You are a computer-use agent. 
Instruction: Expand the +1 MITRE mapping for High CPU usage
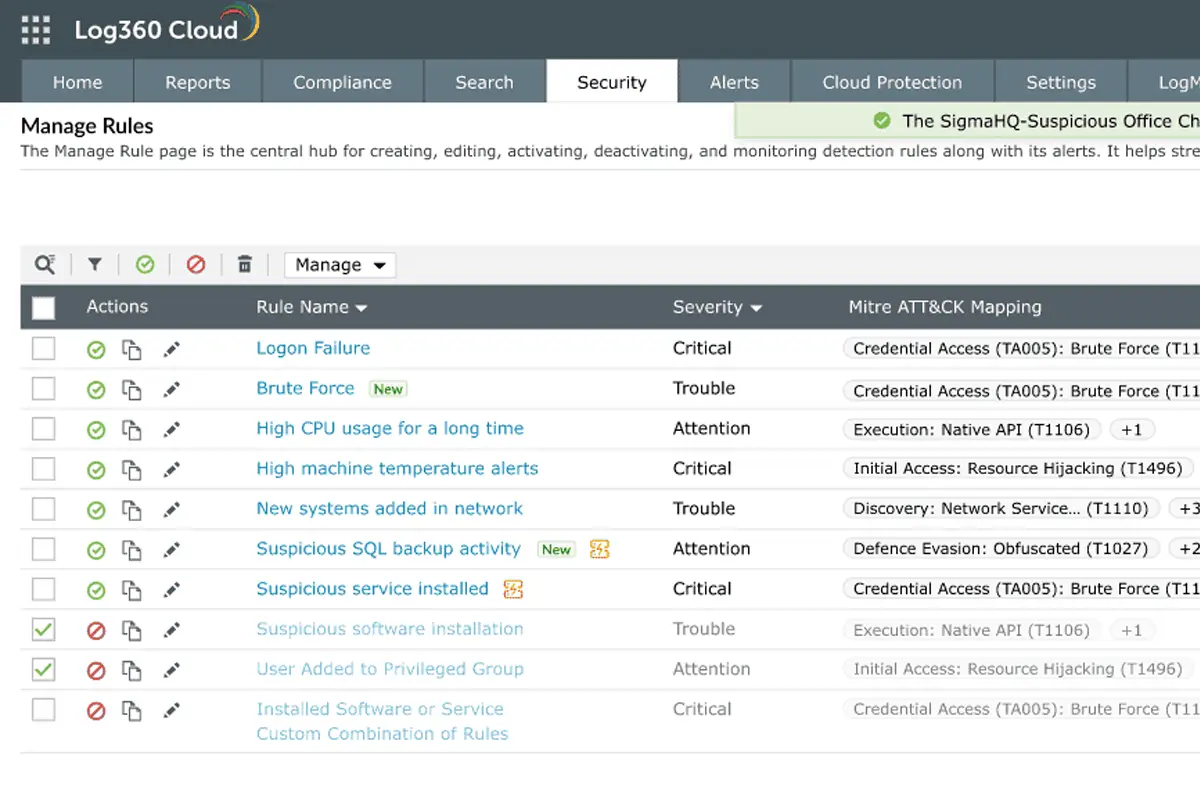(1132, 428)
